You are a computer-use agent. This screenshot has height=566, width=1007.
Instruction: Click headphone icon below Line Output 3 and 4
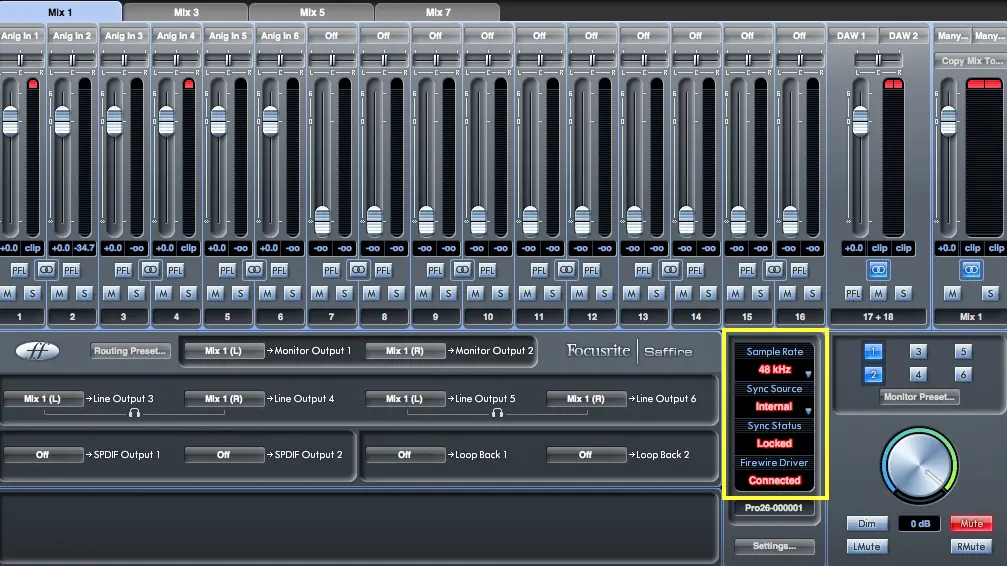133,412
